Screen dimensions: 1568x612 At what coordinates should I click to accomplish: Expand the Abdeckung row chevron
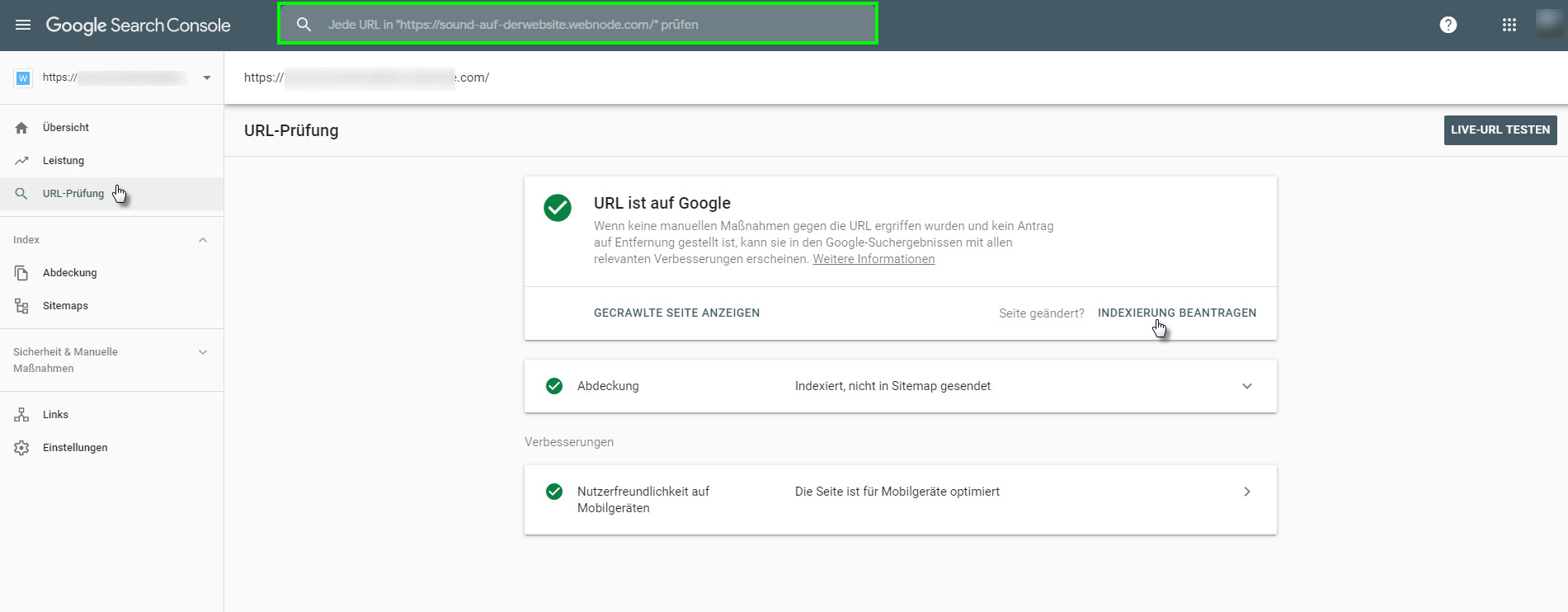pyautogui.click(x=1247, y=386)
